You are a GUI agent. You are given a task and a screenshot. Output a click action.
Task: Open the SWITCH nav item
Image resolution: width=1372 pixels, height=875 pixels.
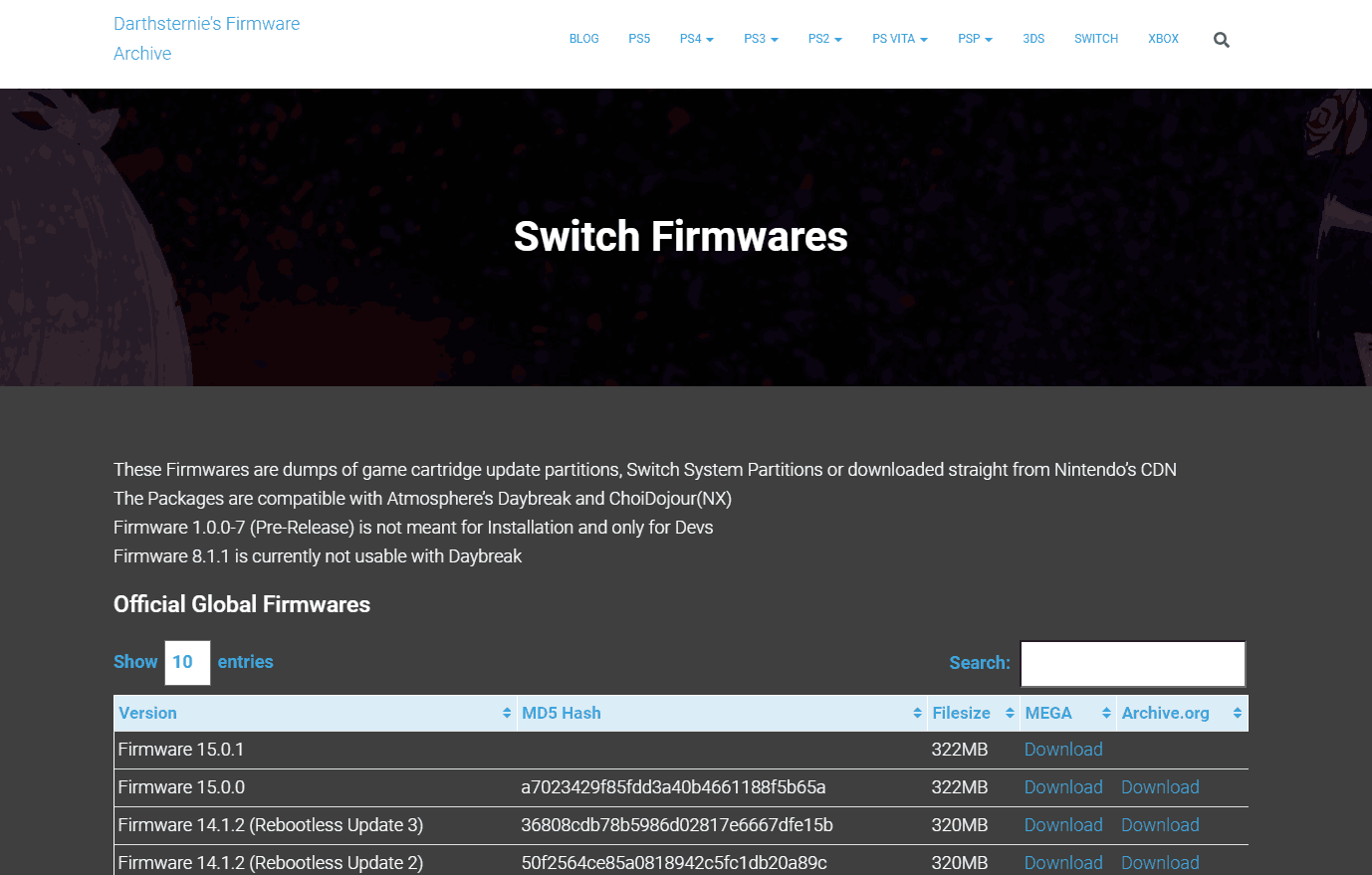click(1096, 39)
